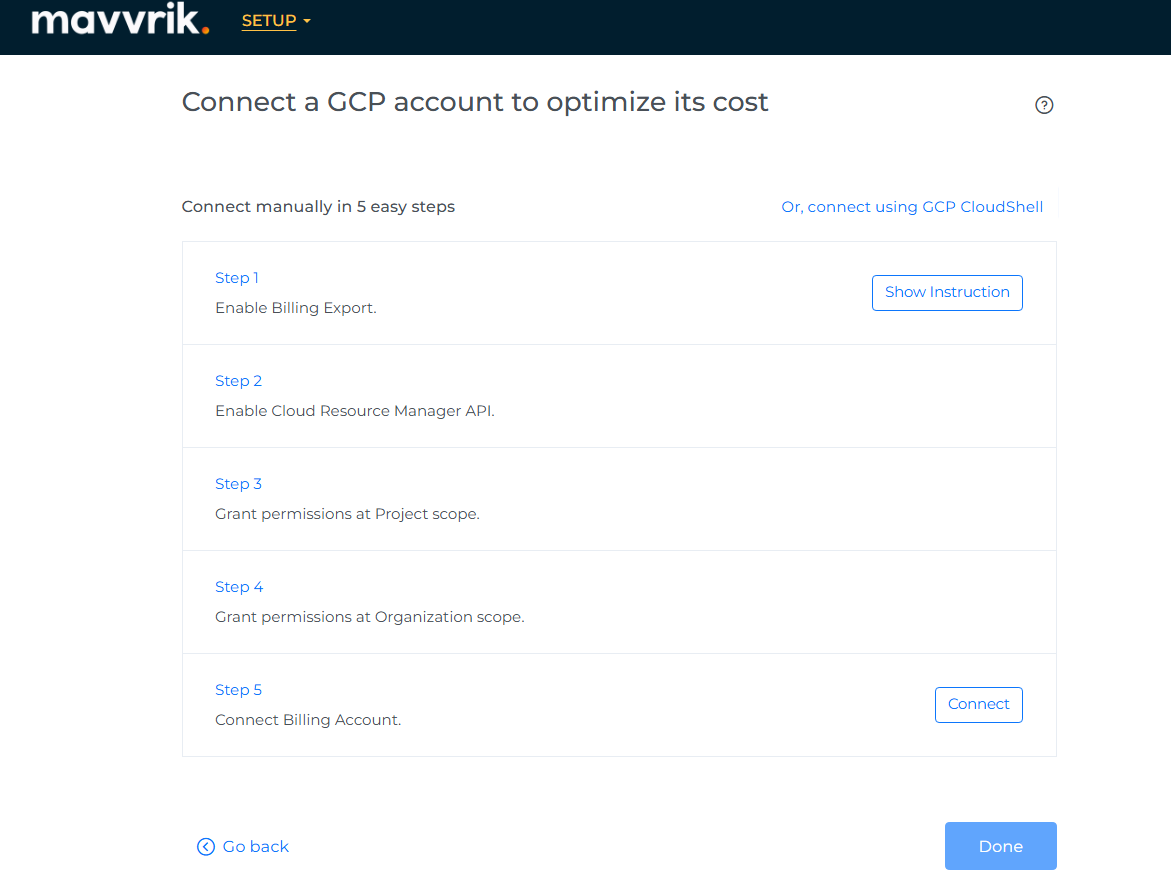Select the Step 1 heading link
The width and height of the screenshot is (1171, 892).
tap(237, 278)
